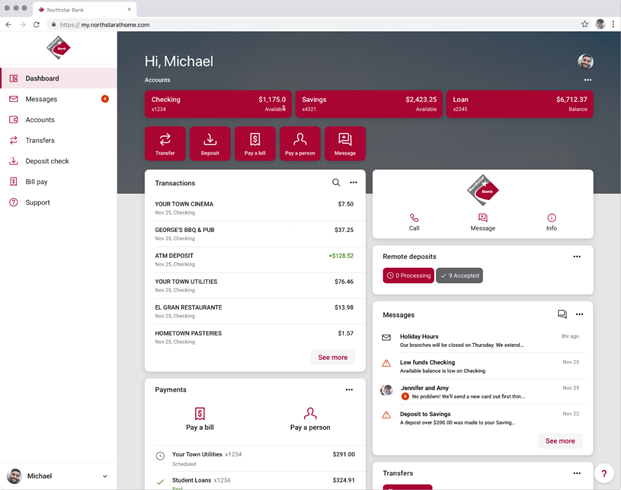This screenshot has height=490, width=621.
Task: Open the Pay a bill quick action
Action: point(255,140)
